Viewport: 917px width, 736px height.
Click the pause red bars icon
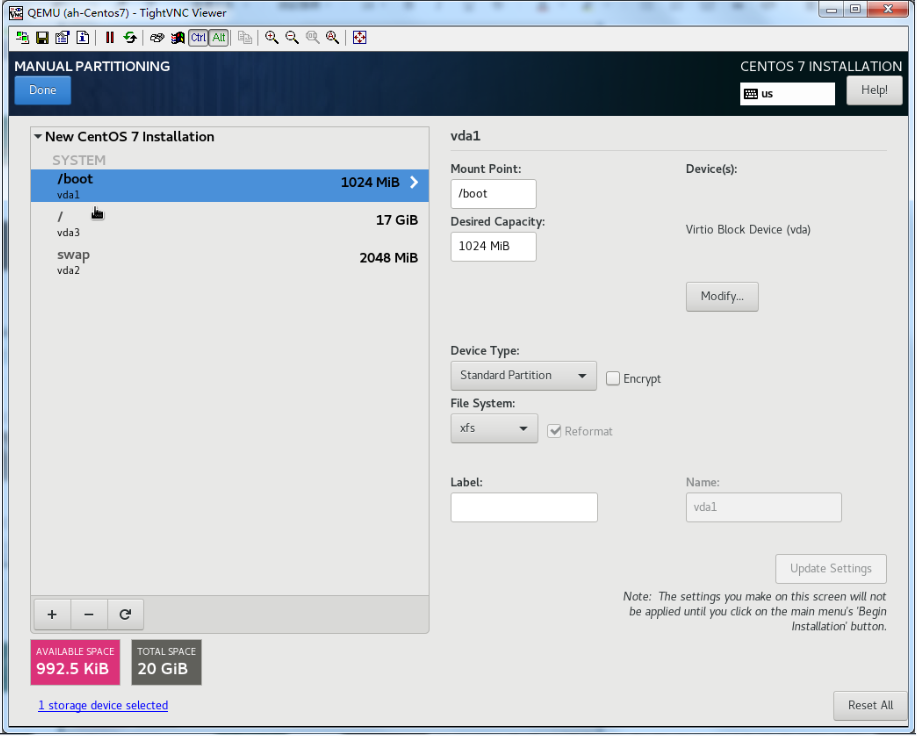[x=110, y=38]
